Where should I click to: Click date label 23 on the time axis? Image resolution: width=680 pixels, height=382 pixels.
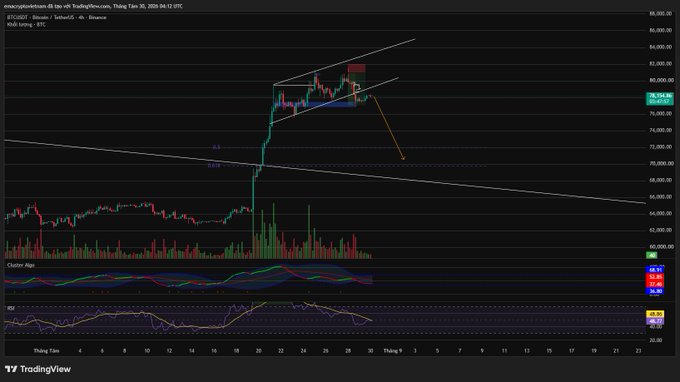pyautogui.click(x=638, y=351)
